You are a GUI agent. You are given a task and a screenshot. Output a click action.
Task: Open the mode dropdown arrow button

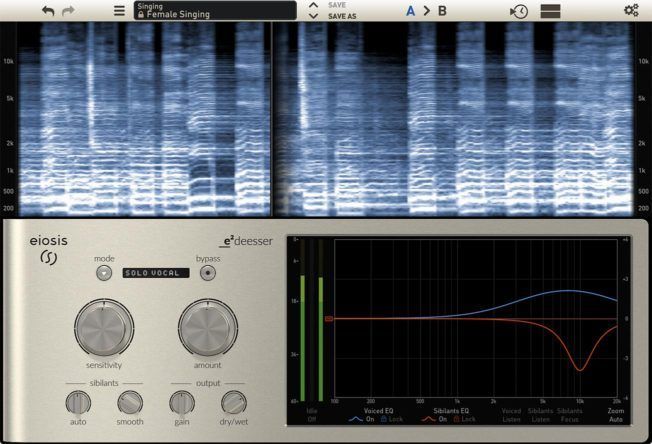coord(104,273)
